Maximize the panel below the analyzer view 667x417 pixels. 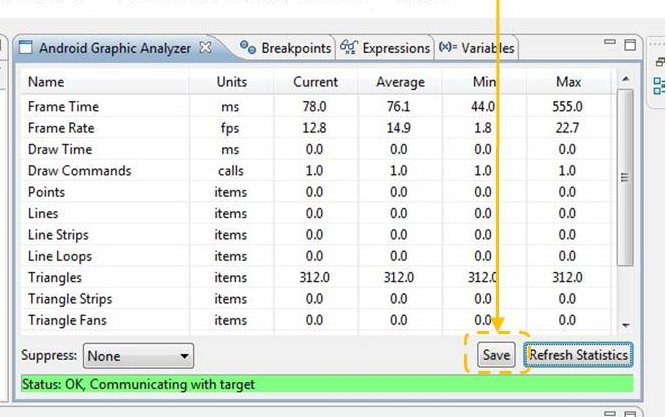[630, 414]
